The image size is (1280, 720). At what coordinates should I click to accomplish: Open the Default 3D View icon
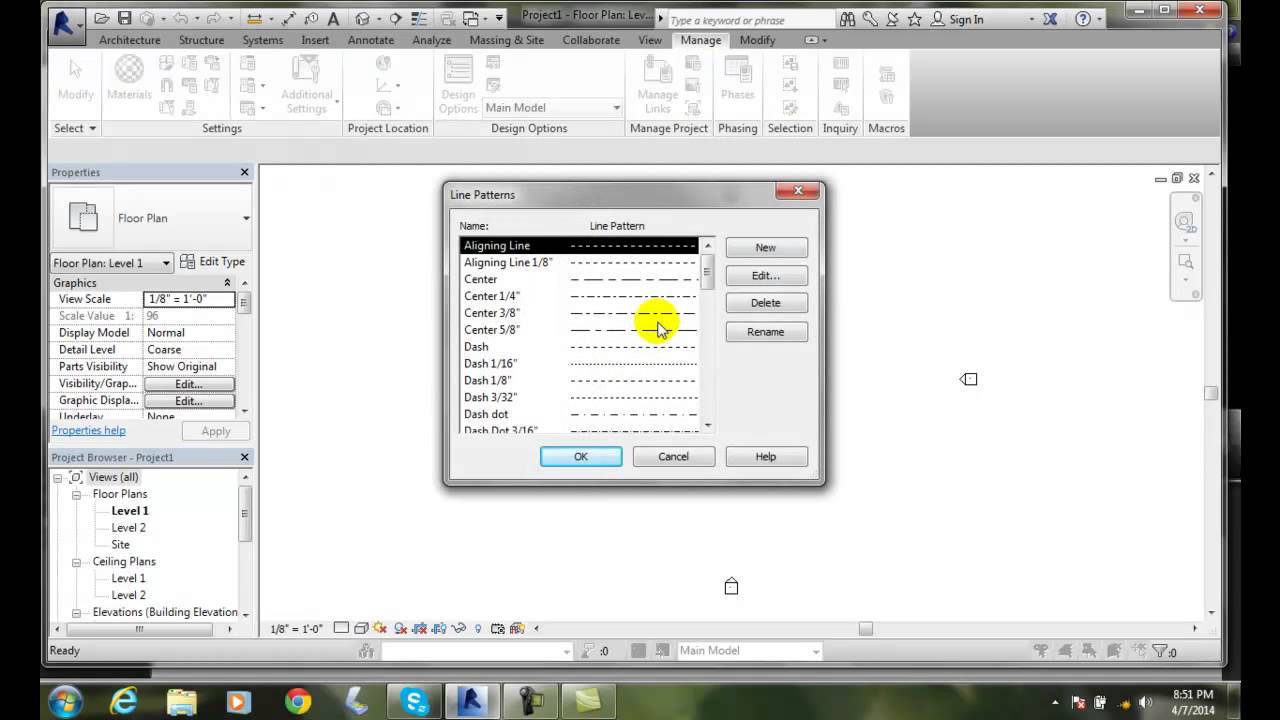(362, 19)
